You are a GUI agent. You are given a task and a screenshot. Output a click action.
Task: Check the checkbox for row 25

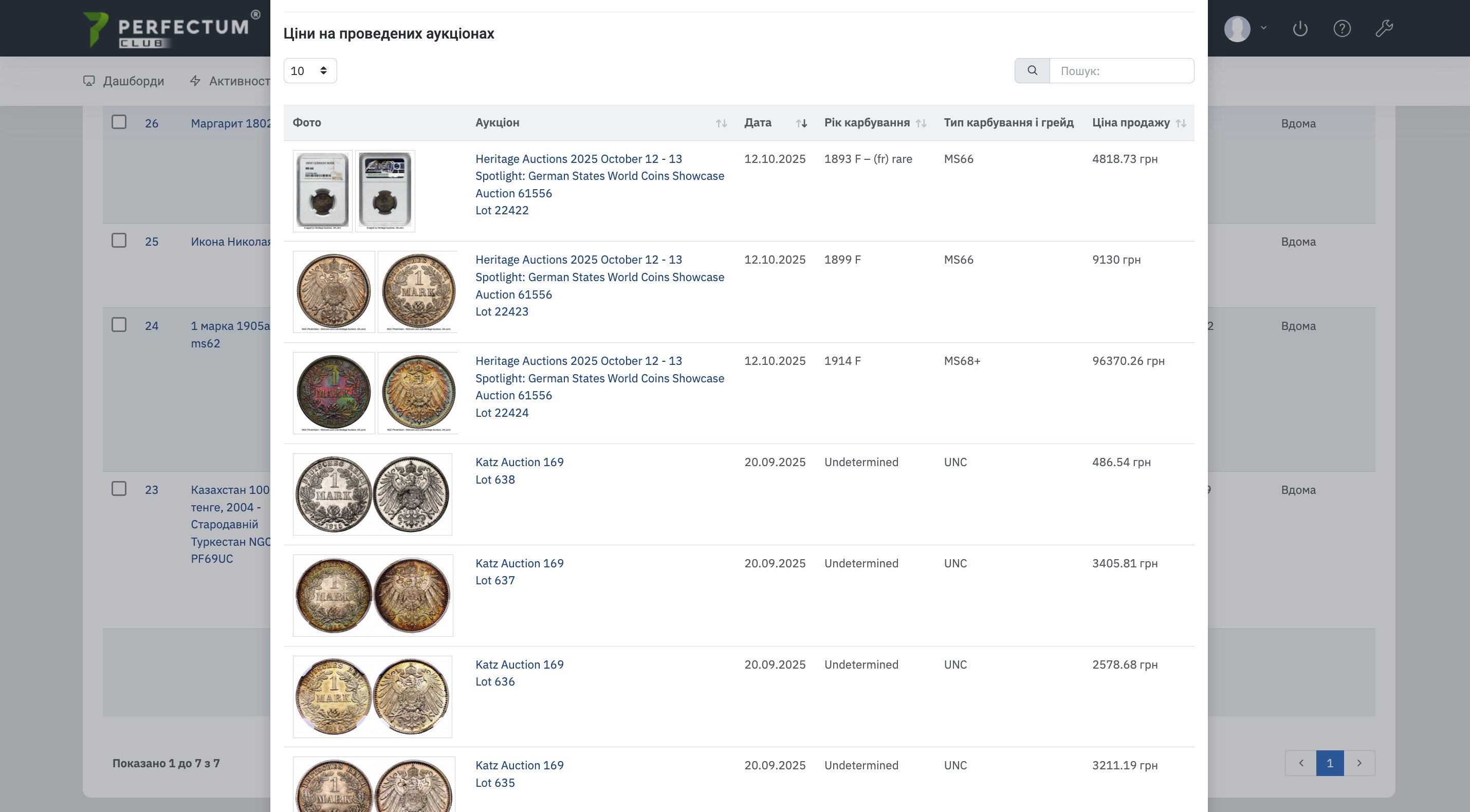coord(119,240)
